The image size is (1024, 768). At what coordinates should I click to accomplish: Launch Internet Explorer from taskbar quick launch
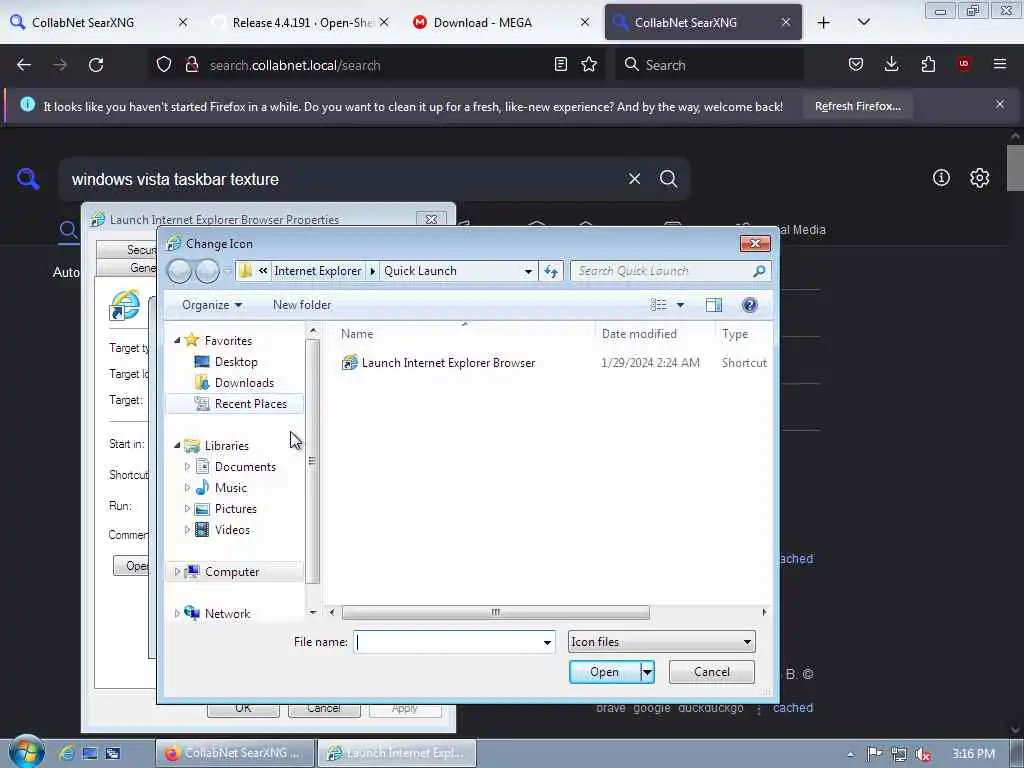pos(66,753)
